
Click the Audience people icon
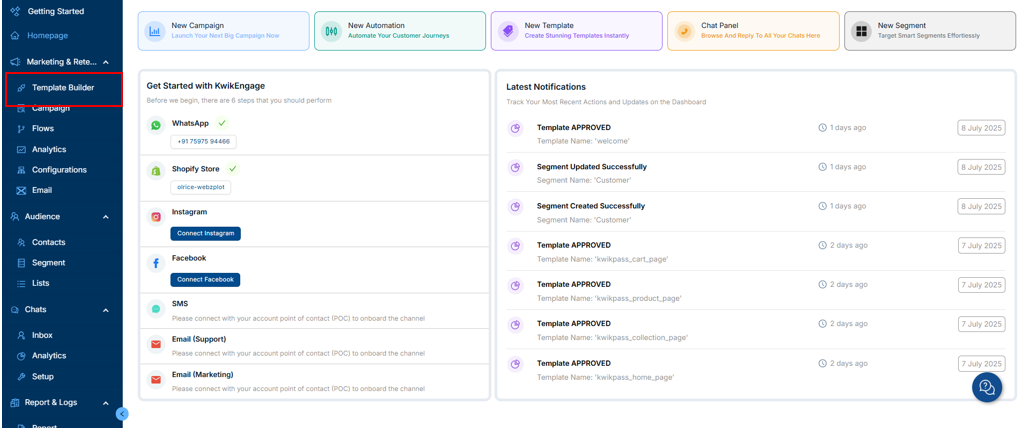point(15,217)
